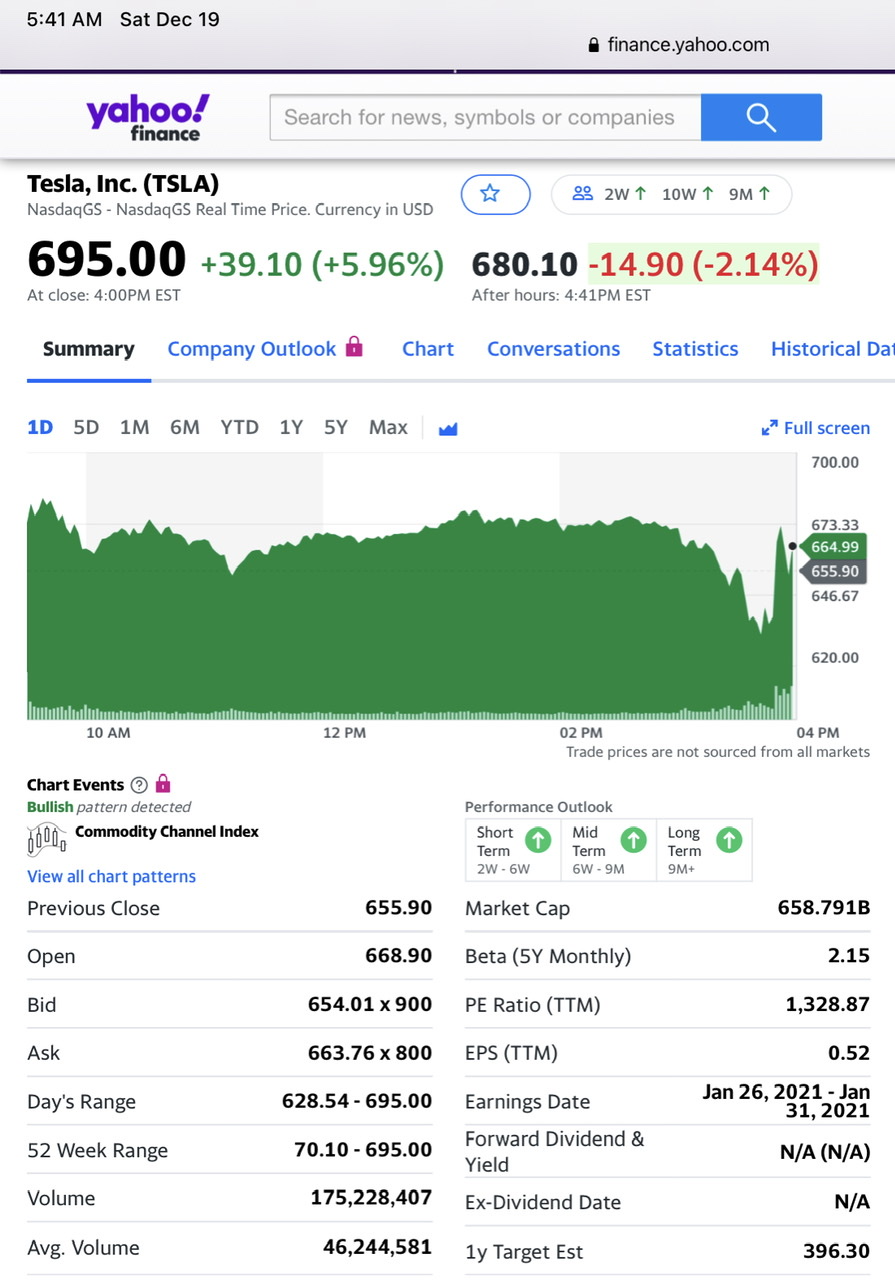
Task: Open the people-also-watch performance pill
Action: pos(671,194)
